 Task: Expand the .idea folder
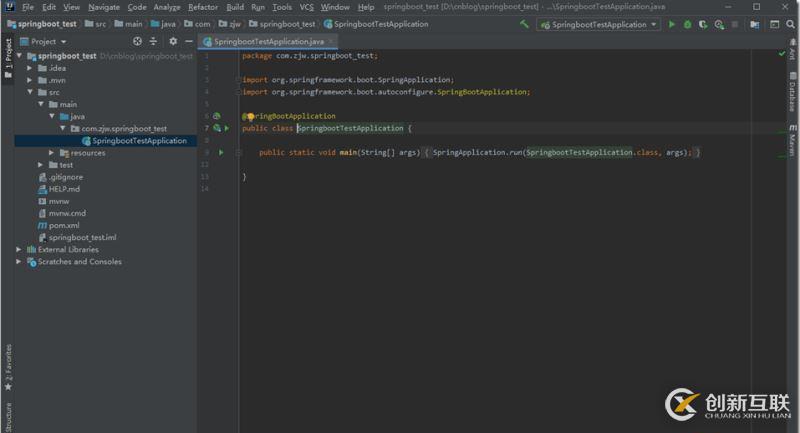(x=30, y=68)
